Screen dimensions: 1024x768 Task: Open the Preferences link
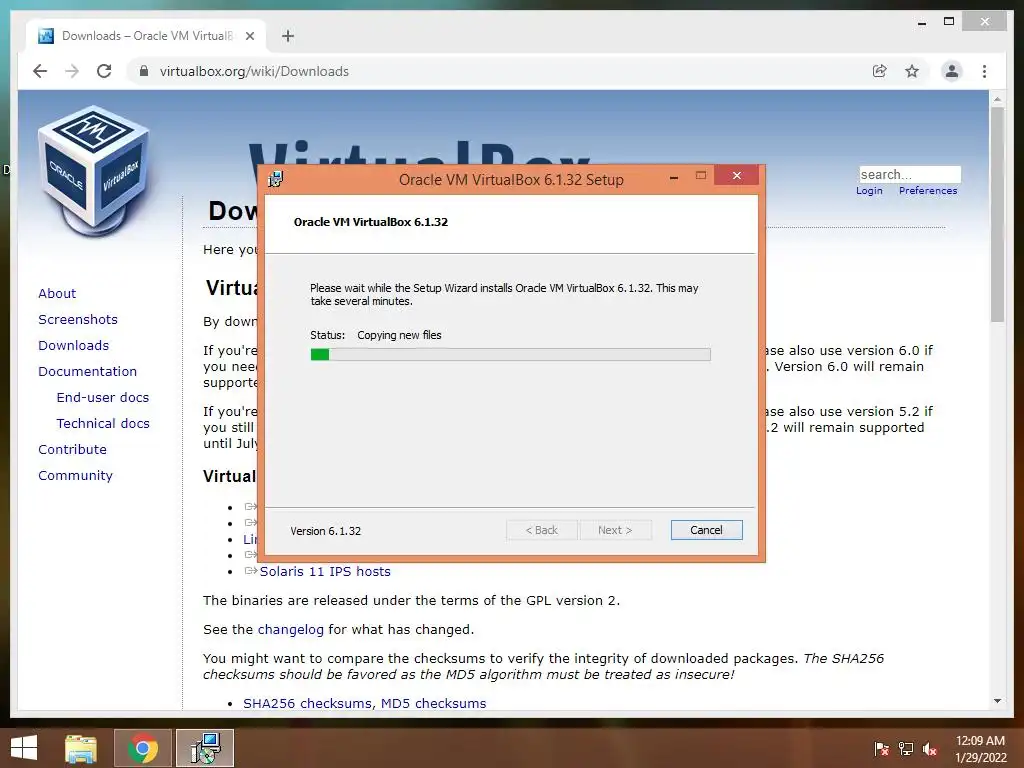click(x=928, y=191)
